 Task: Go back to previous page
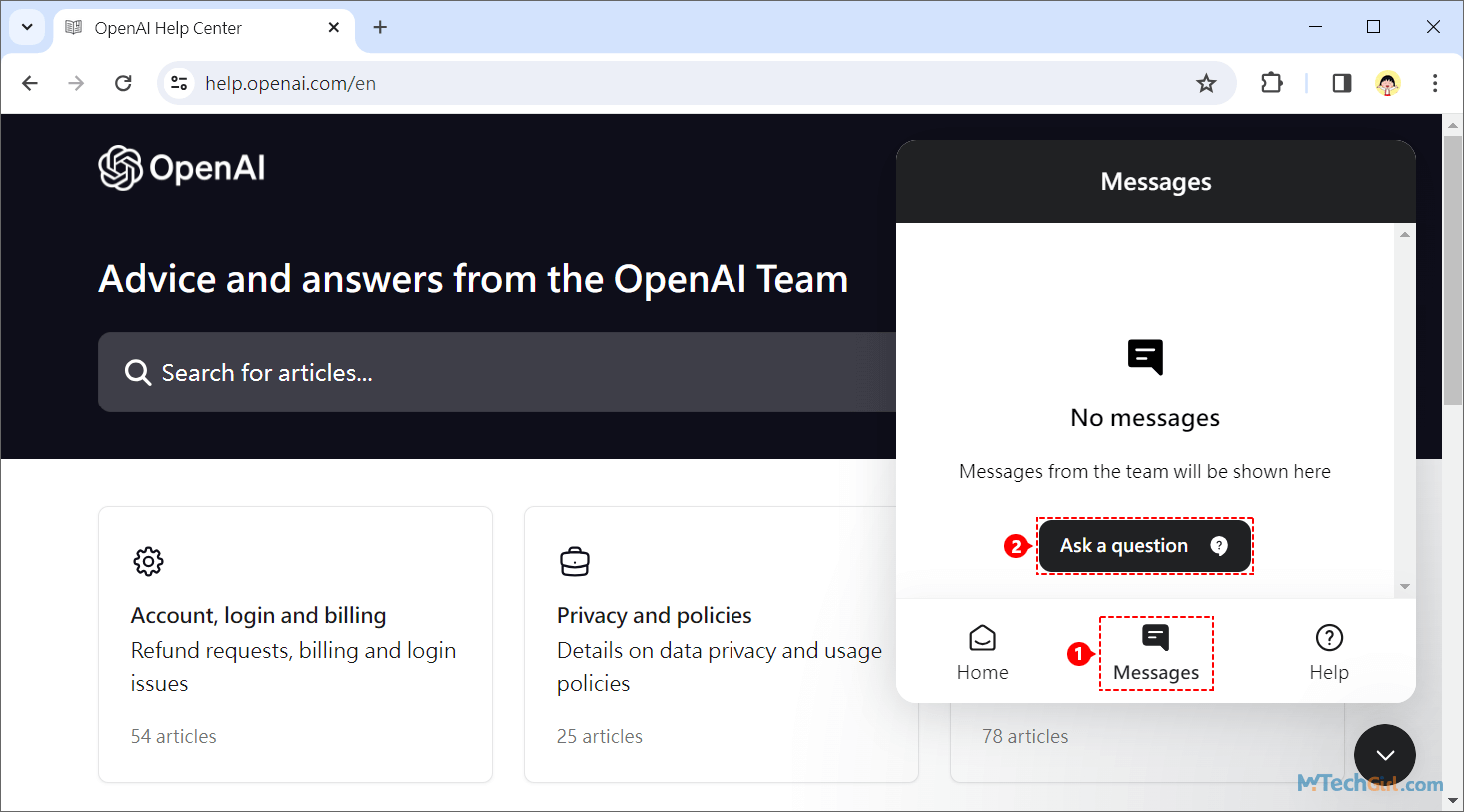click(x=30, y=83)
